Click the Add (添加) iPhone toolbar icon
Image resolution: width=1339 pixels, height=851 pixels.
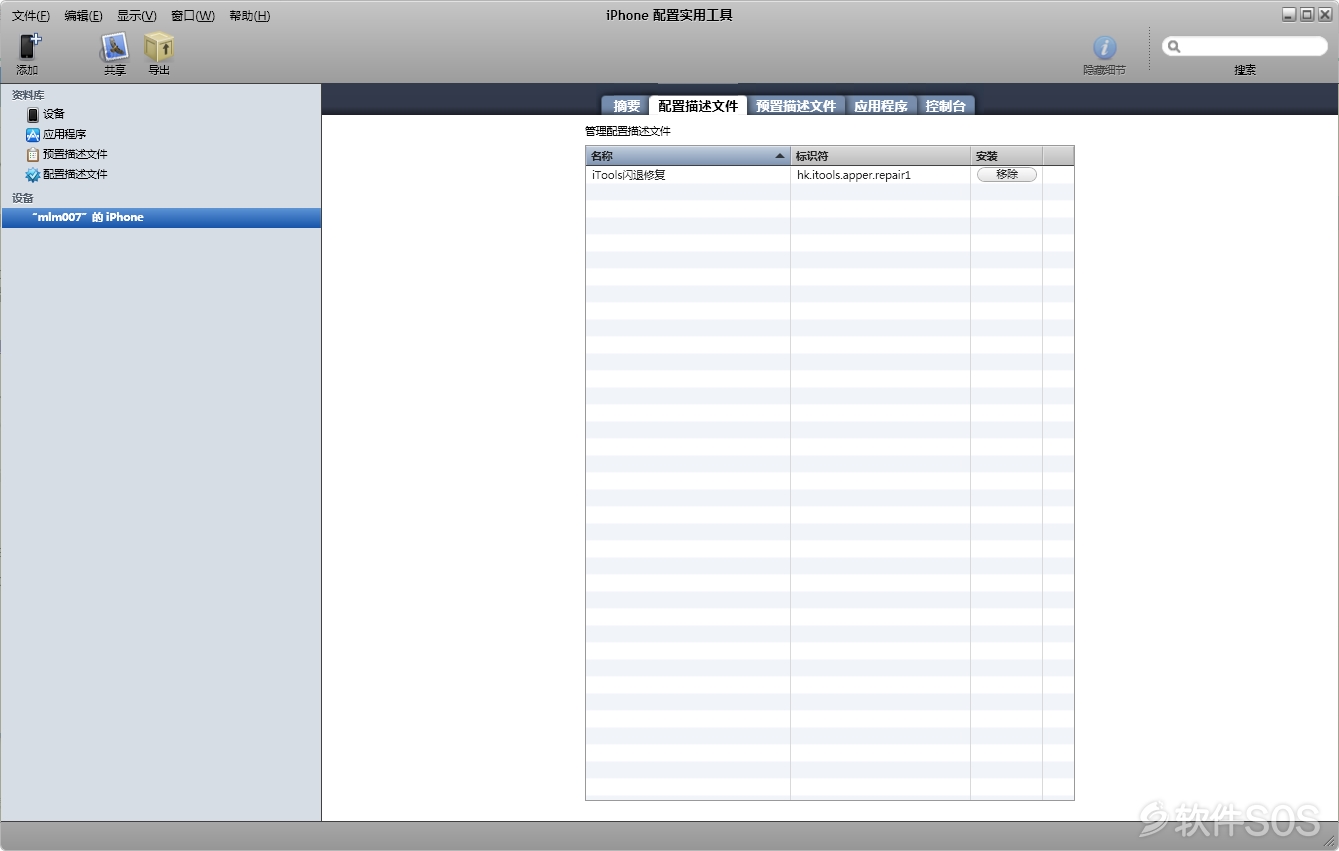click(x=29, y=46)
